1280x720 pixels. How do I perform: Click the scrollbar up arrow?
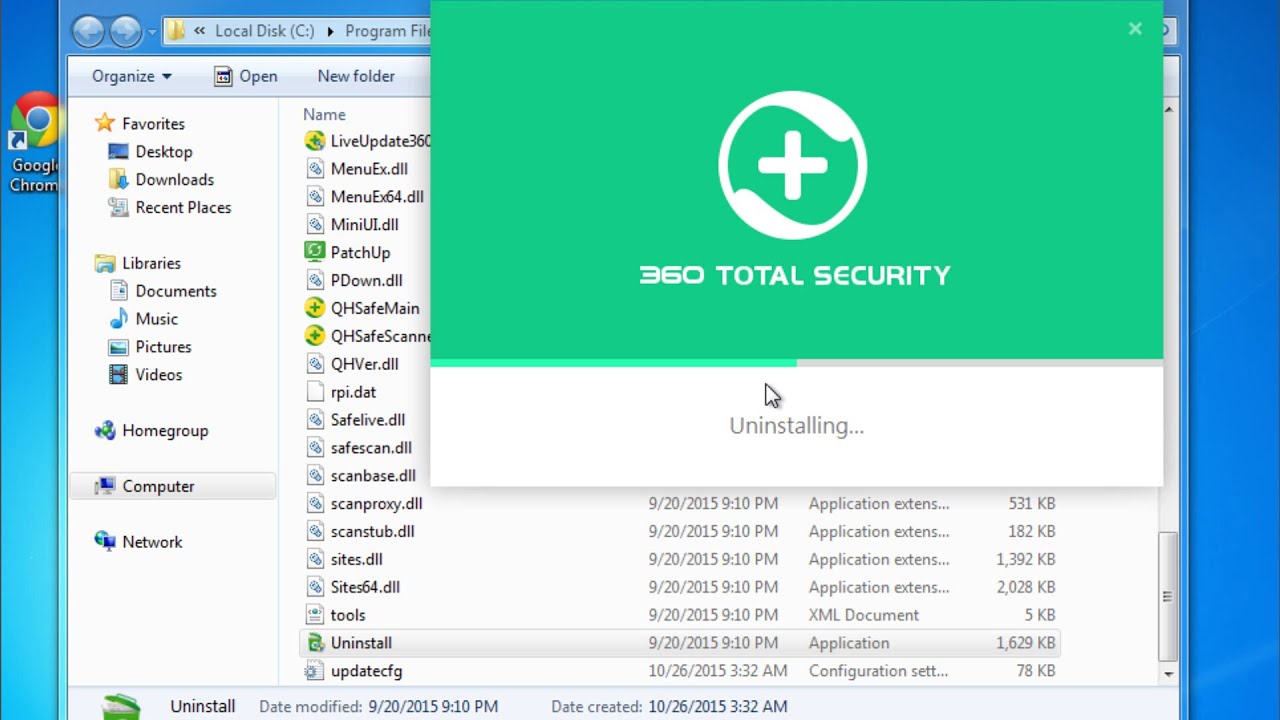1168,108
